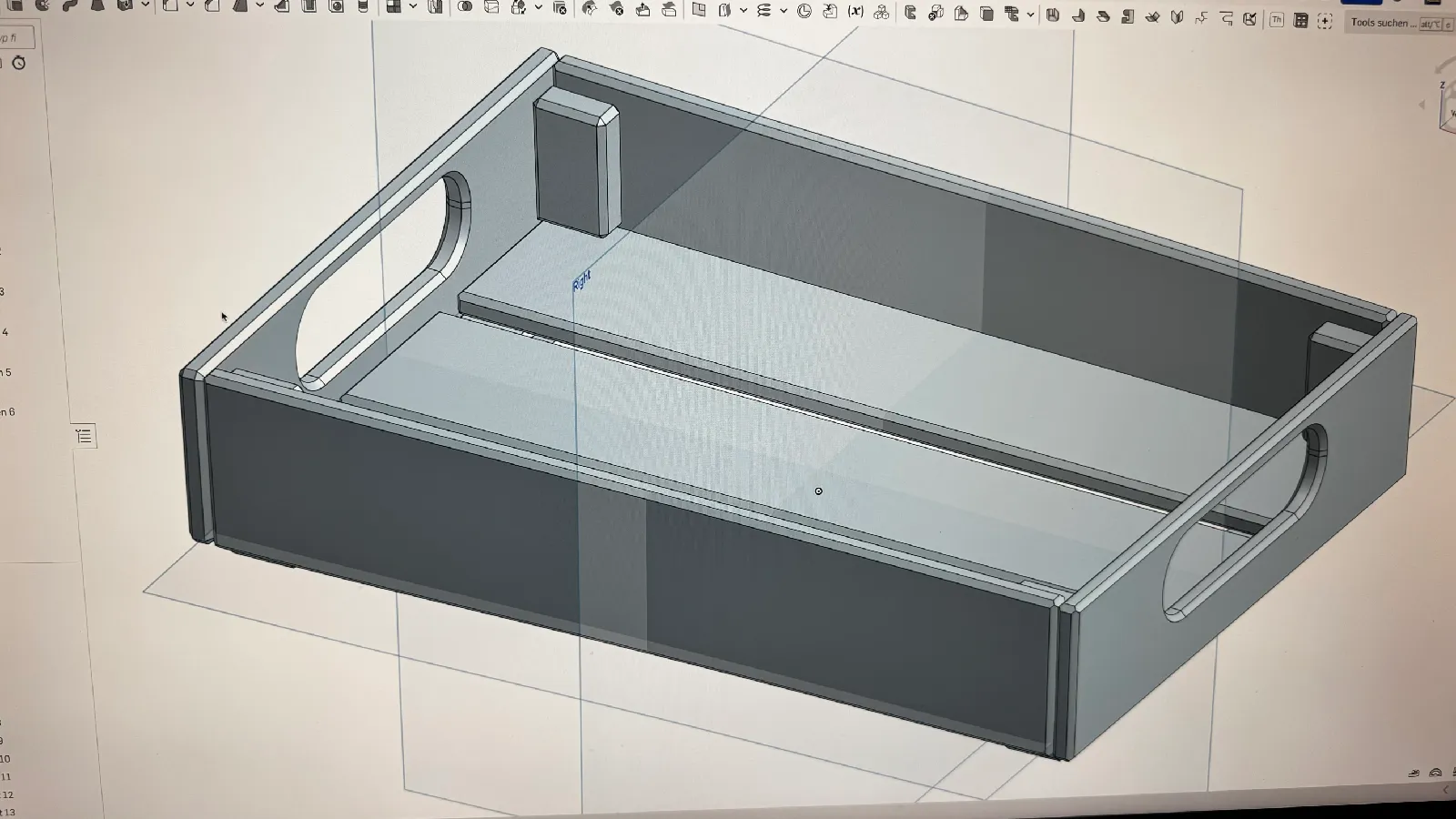
Task: Click the stopwatch rollback icon in sidebar
Action: tap(18, 63)
